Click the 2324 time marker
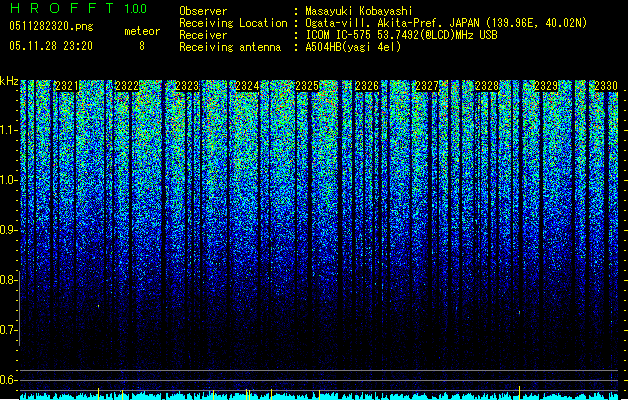629x400 pixels. pyautogui.click(x=247, y=86)
